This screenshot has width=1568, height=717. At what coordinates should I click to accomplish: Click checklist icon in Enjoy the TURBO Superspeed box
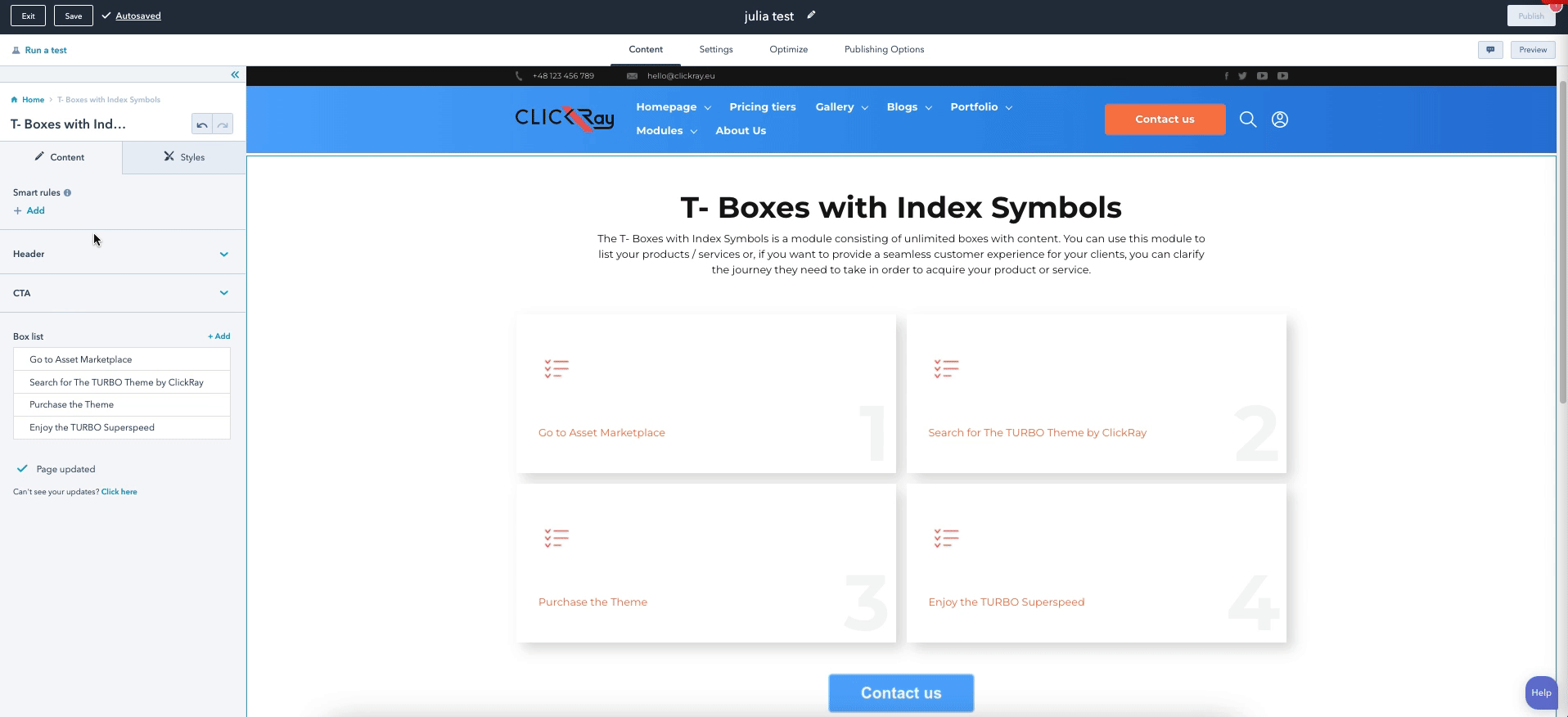[946, 538]
